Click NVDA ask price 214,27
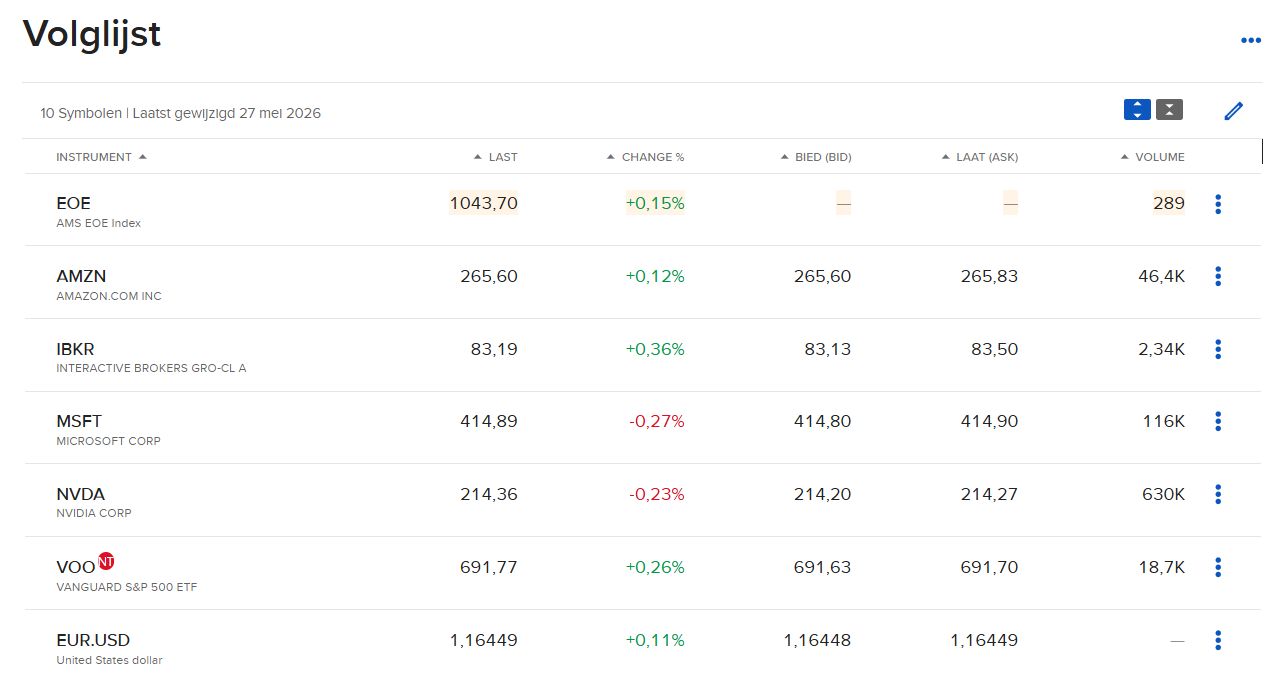This screenshot has width=1280, height=678. coord(989,494)
